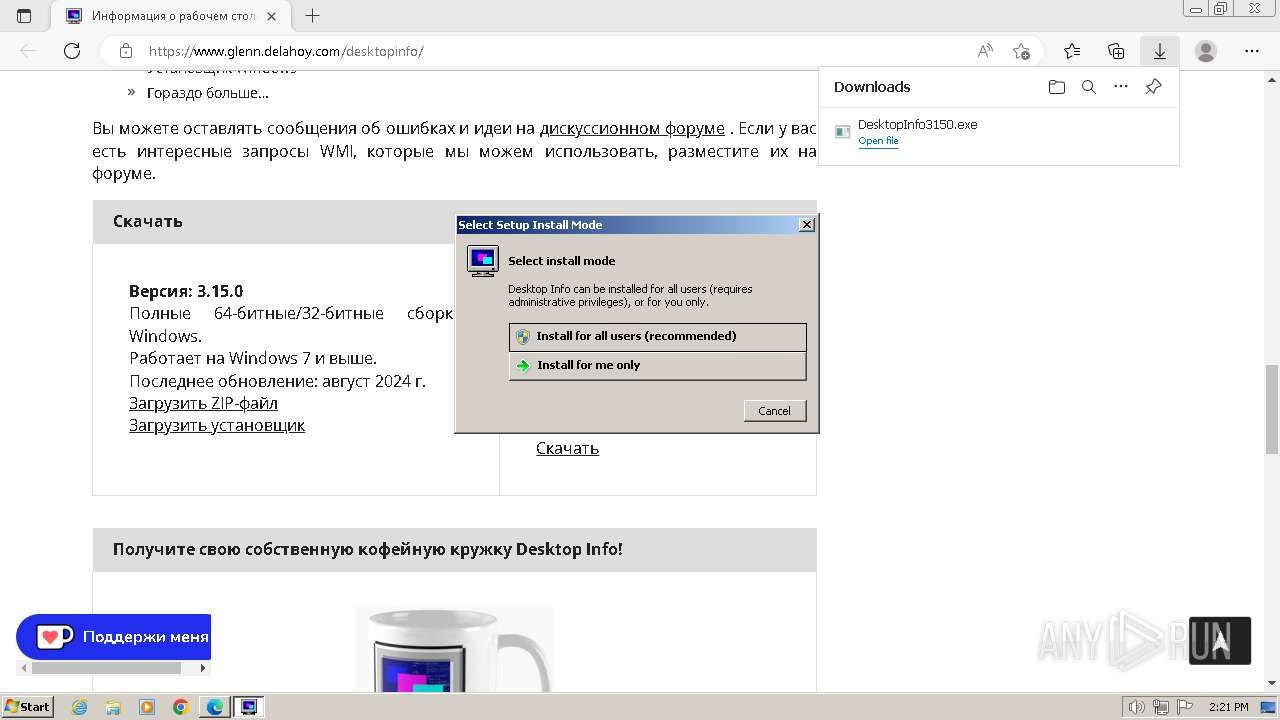Switch to Desktop Info setup taskbar icon
The width and height of the screenshot is (1280, 720).
pyautogui.click(x=248, y=707)
